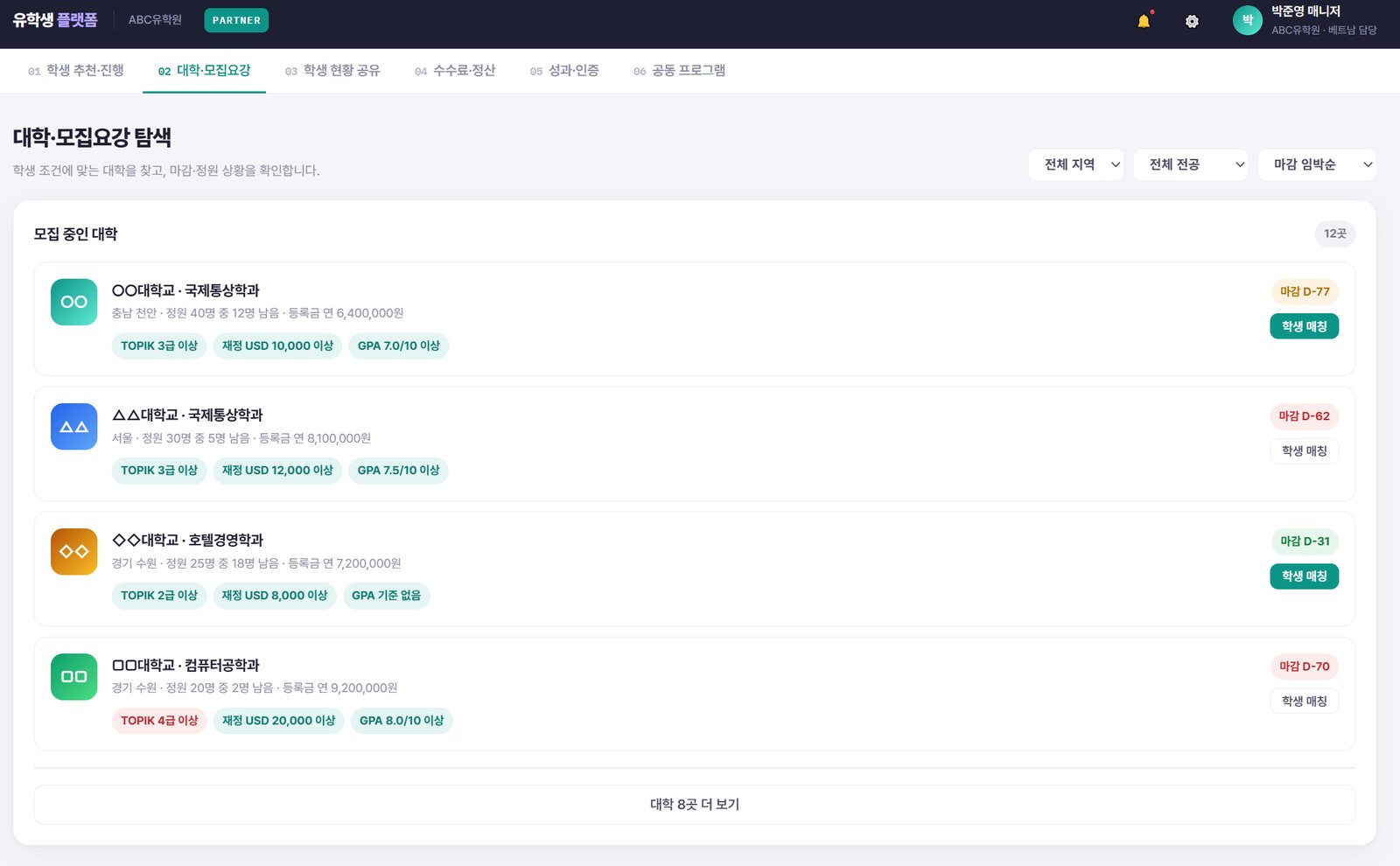Click 재정 USD 8,000 이상 tag

point(275,596)
